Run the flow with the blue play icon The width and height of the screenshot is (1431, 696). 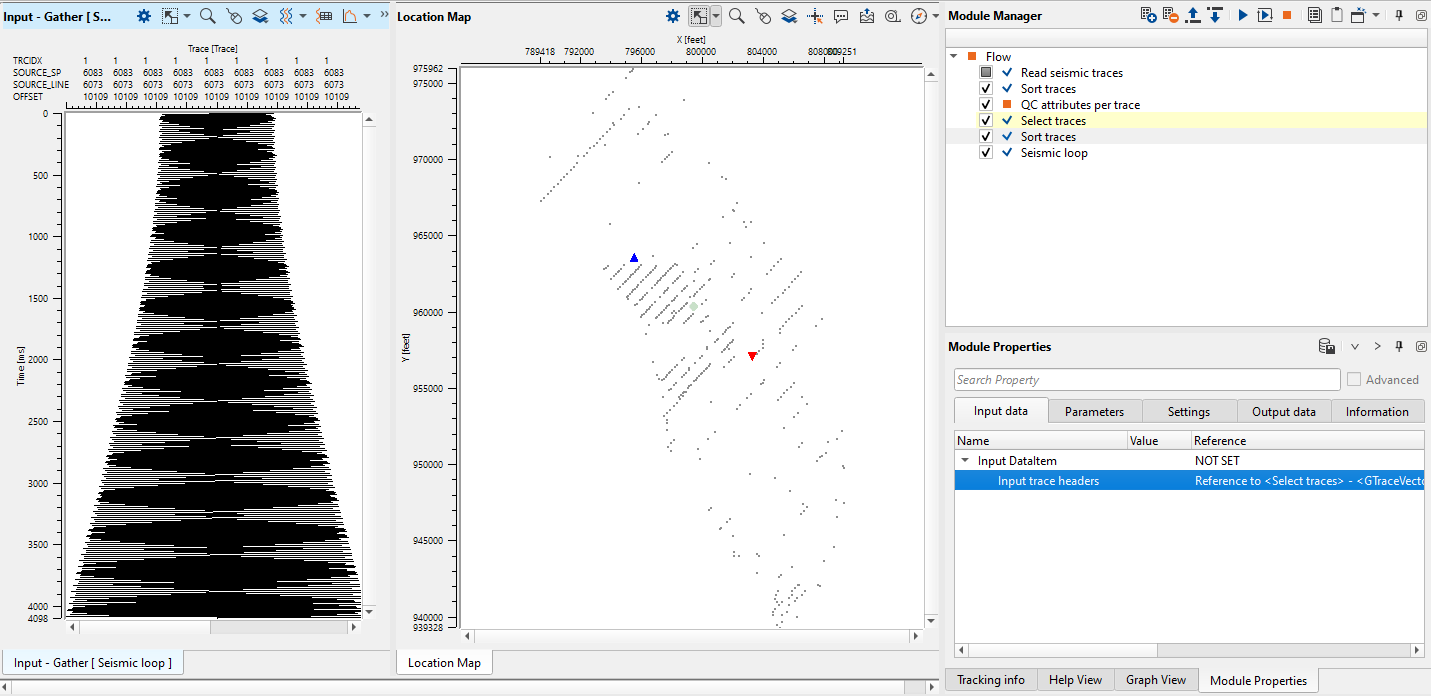pyautogui.click(x=1243, y=16)
